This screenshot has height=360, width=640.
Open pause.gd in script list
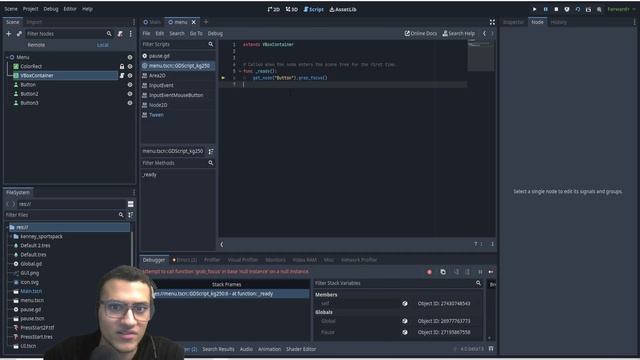pyautogui.click(x=159, y=56)
